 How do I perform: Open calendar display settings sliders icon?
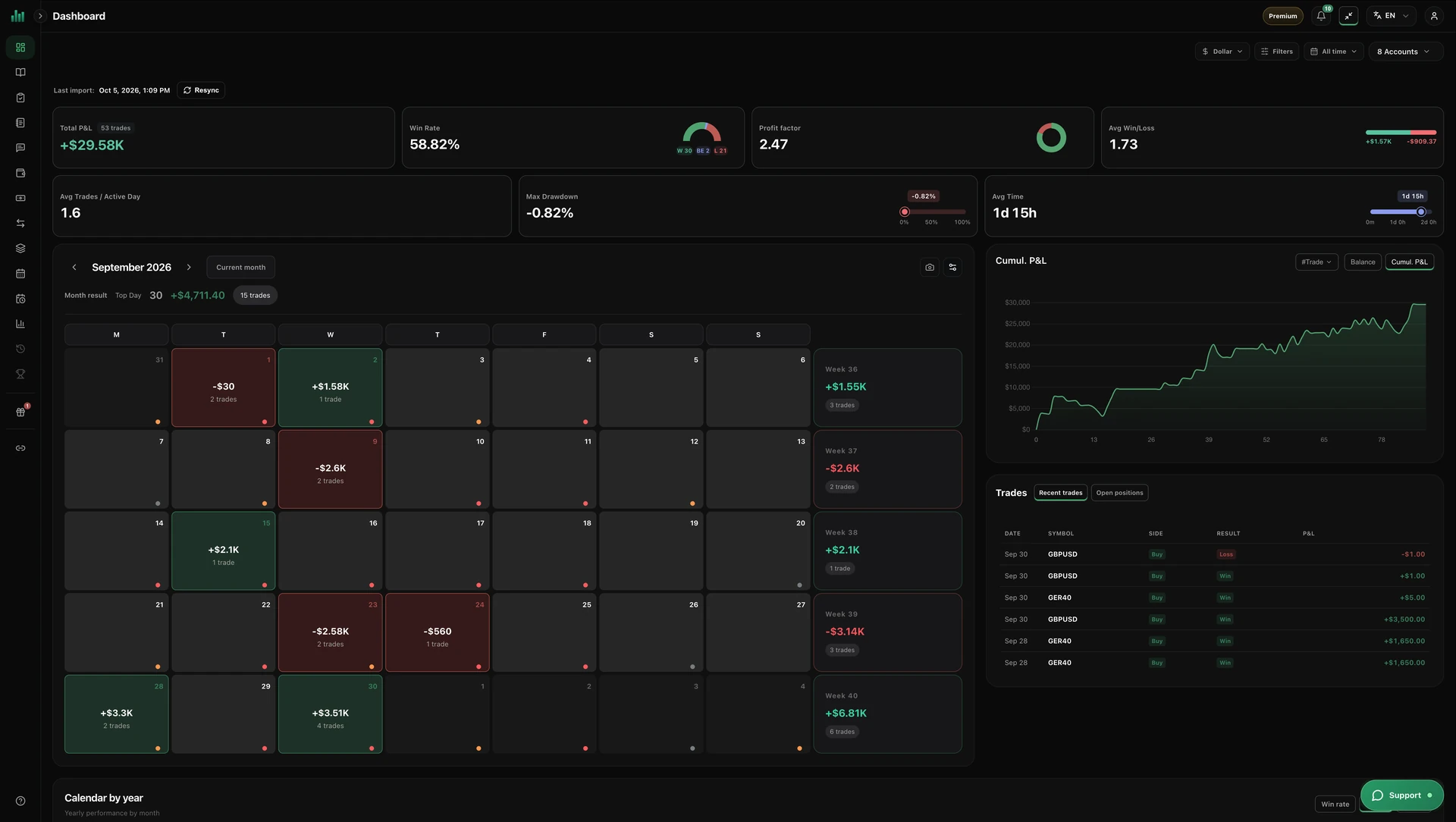click(x=952, y=267)
